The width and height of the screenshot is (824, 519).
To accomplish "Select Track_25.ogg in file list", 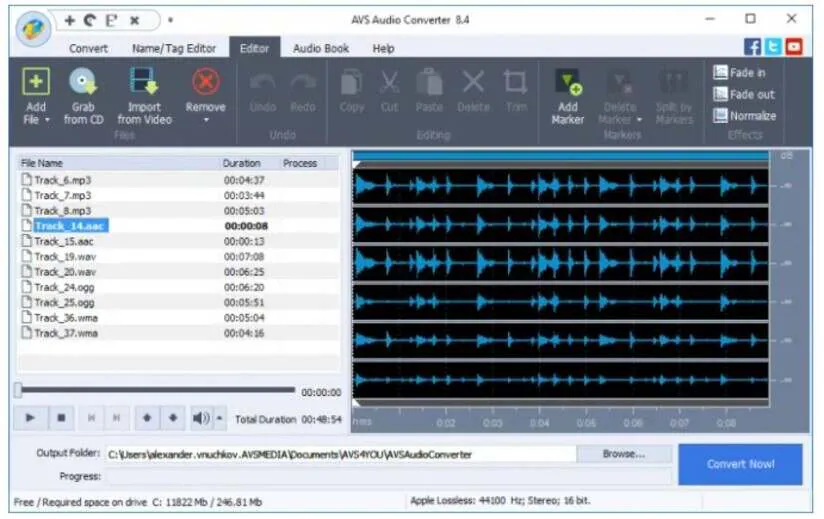I will (x=178, y=303).
